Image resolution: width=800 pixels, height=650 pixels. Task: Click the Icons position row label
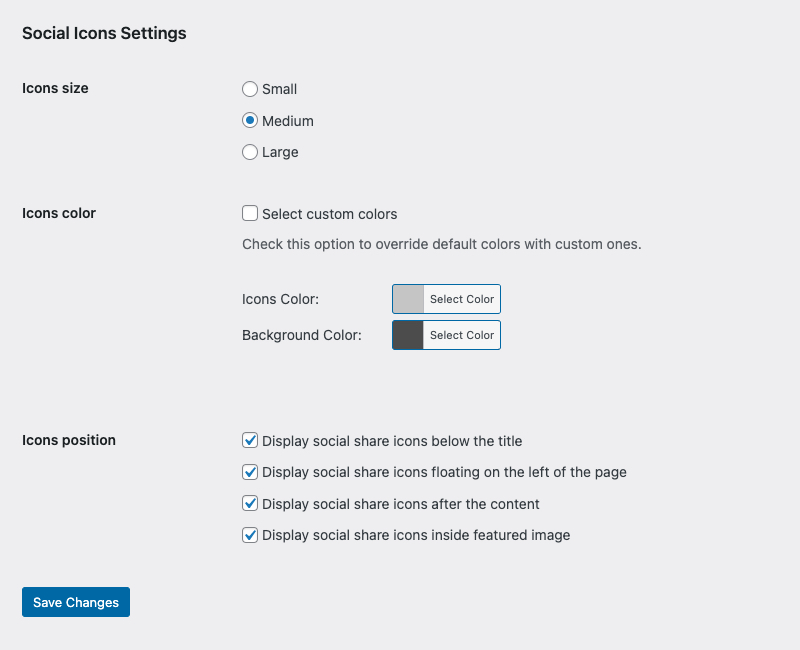point(69,440)
